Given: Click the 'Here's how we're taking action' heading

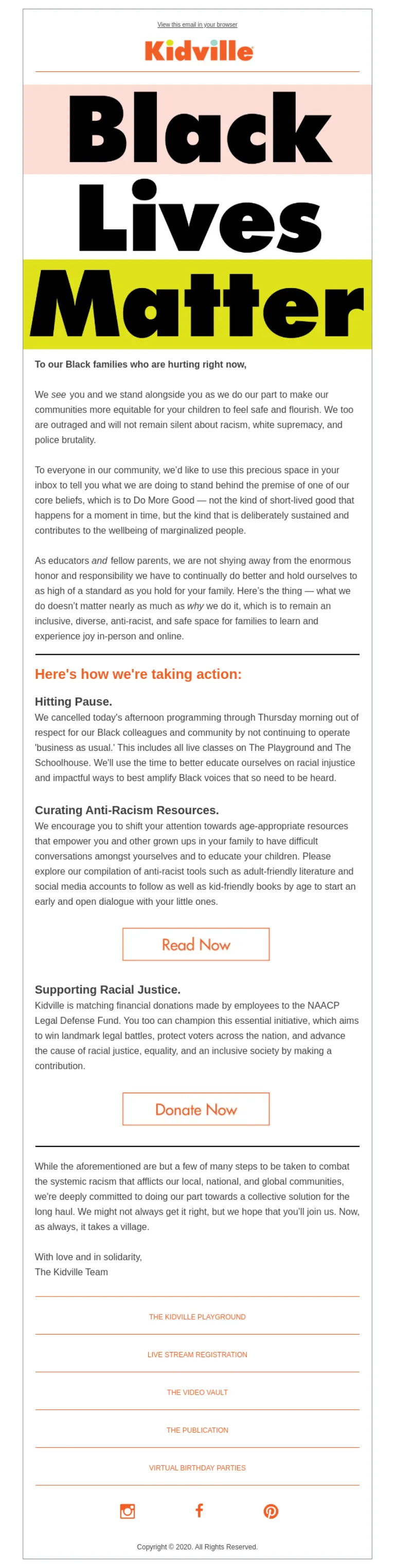Looking at the screenshot, I should tap(138, 674).
